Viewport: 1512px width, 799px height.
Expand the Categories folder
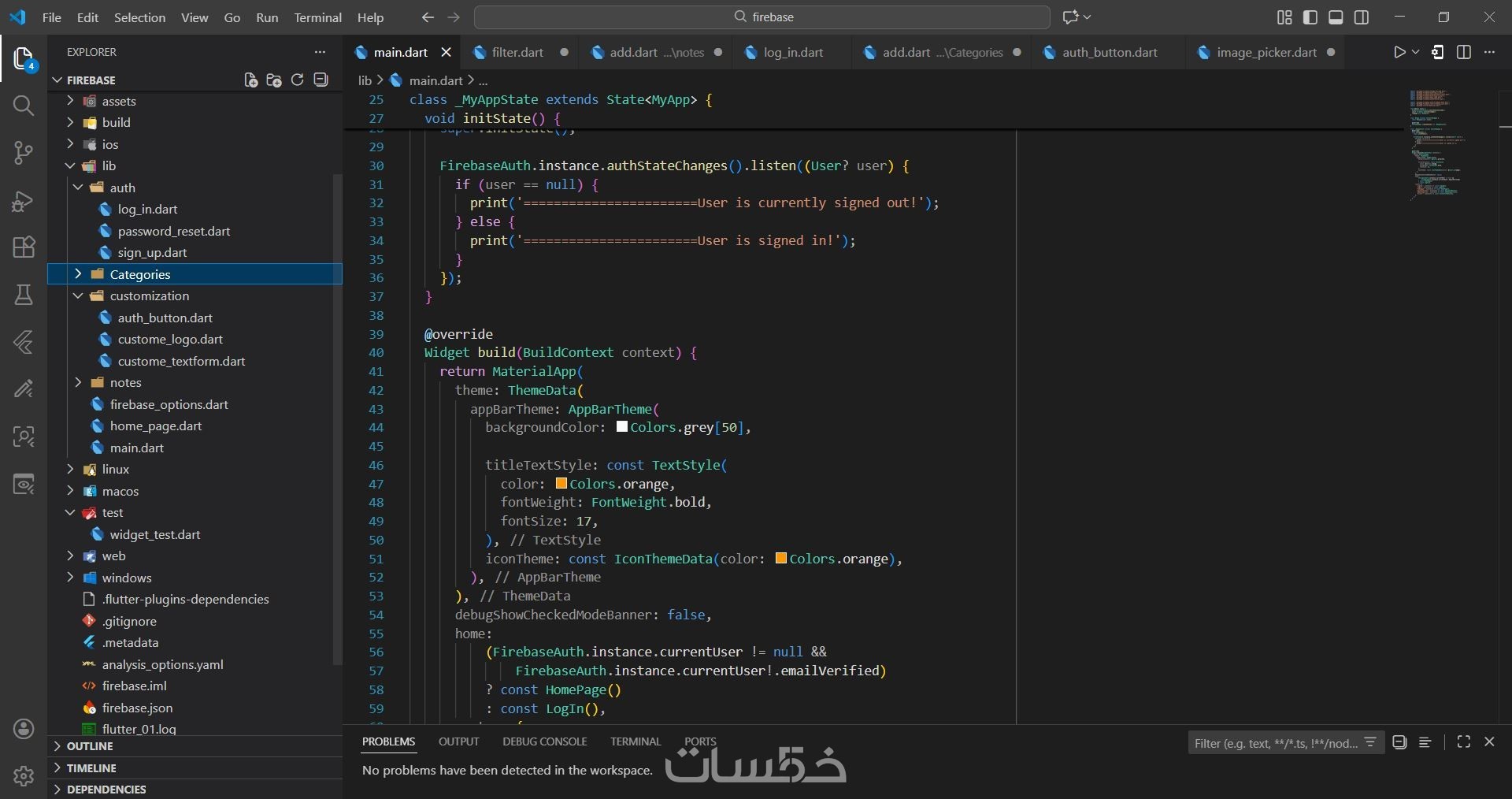pyautogui.click(x=139, y=274)
